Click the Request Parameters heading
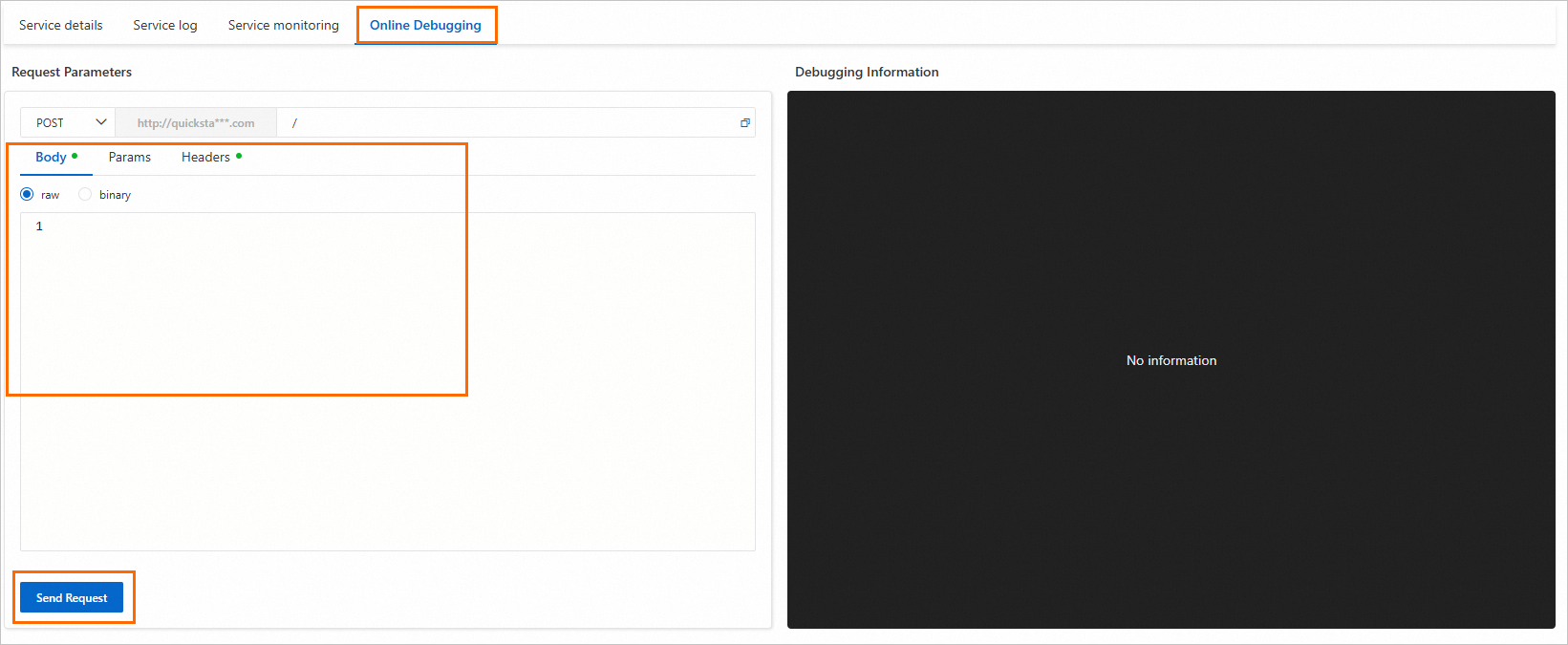Image resolution: width=1568 pixels, height=645 pixels. [72, 72]
